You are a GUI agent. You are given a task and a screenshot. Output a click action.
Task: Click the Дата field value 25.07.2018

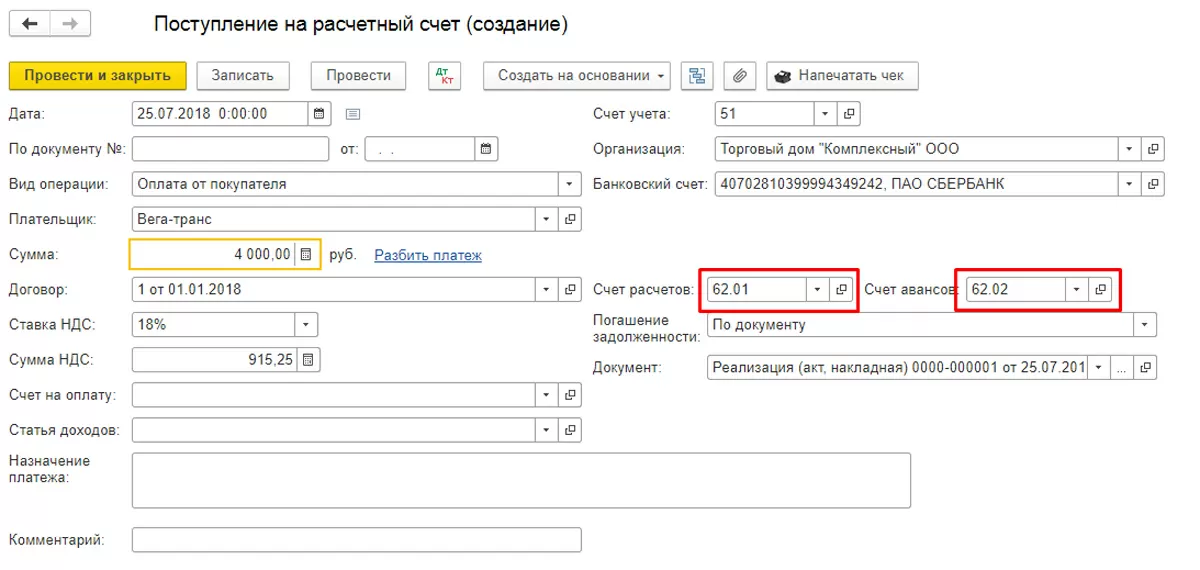pos(220,114)
